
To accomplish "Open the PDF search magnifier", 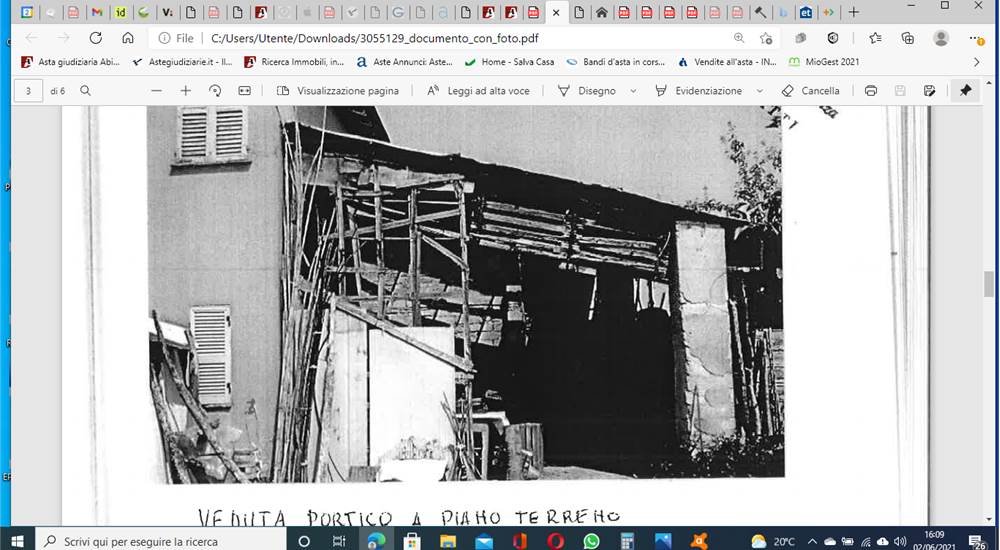I will 85,91.
